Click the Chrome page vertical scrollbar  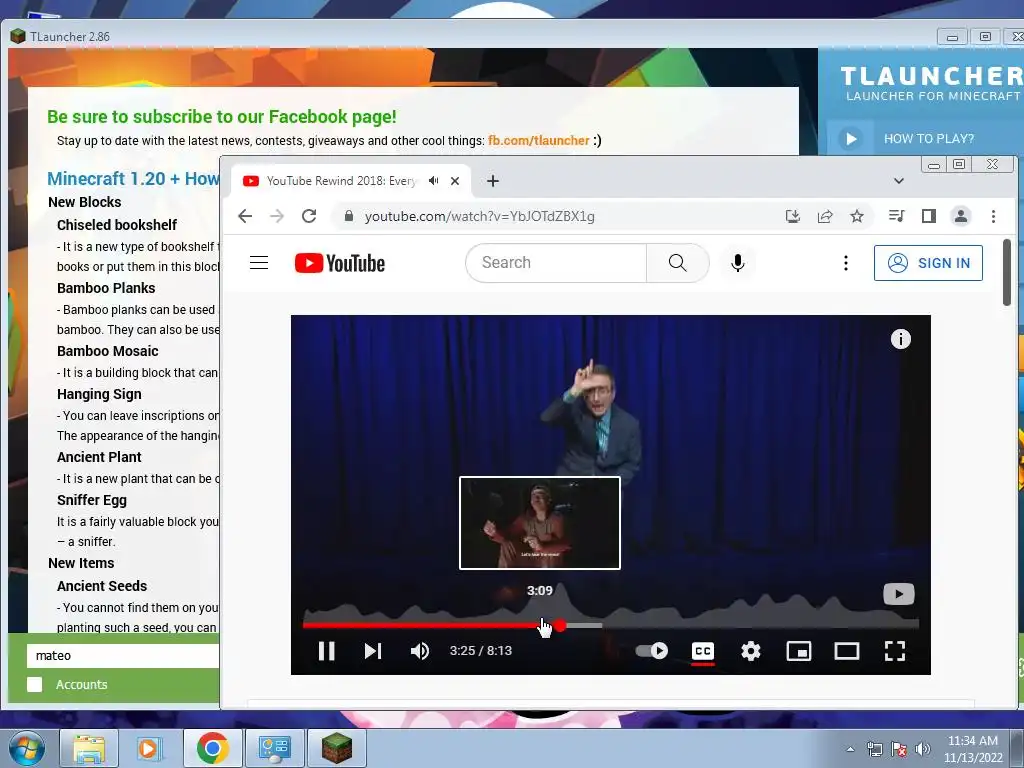point(1007,272)
